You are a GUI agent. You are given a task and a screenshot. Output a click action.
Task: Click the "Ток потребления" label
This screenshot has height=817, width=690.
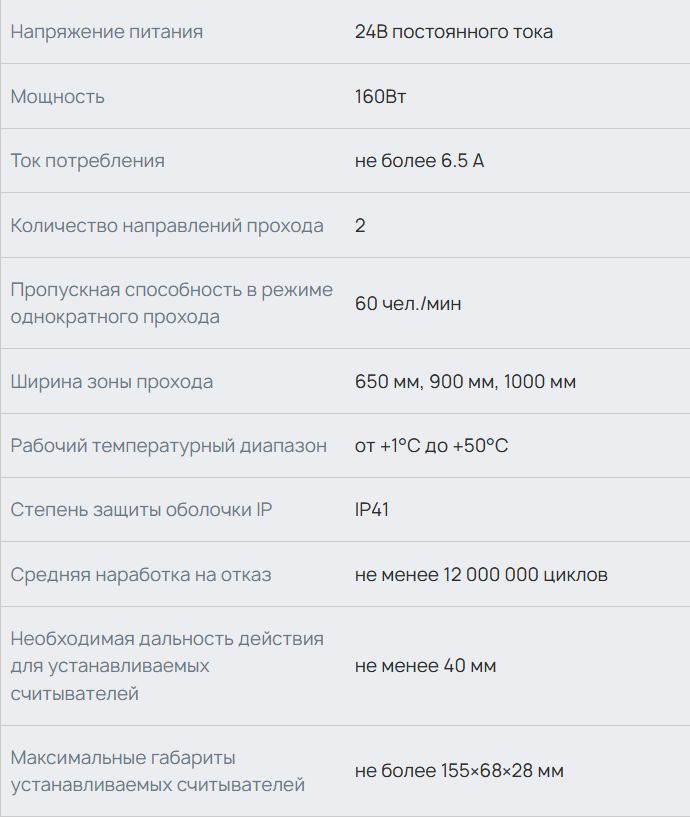tap(87, 161)
